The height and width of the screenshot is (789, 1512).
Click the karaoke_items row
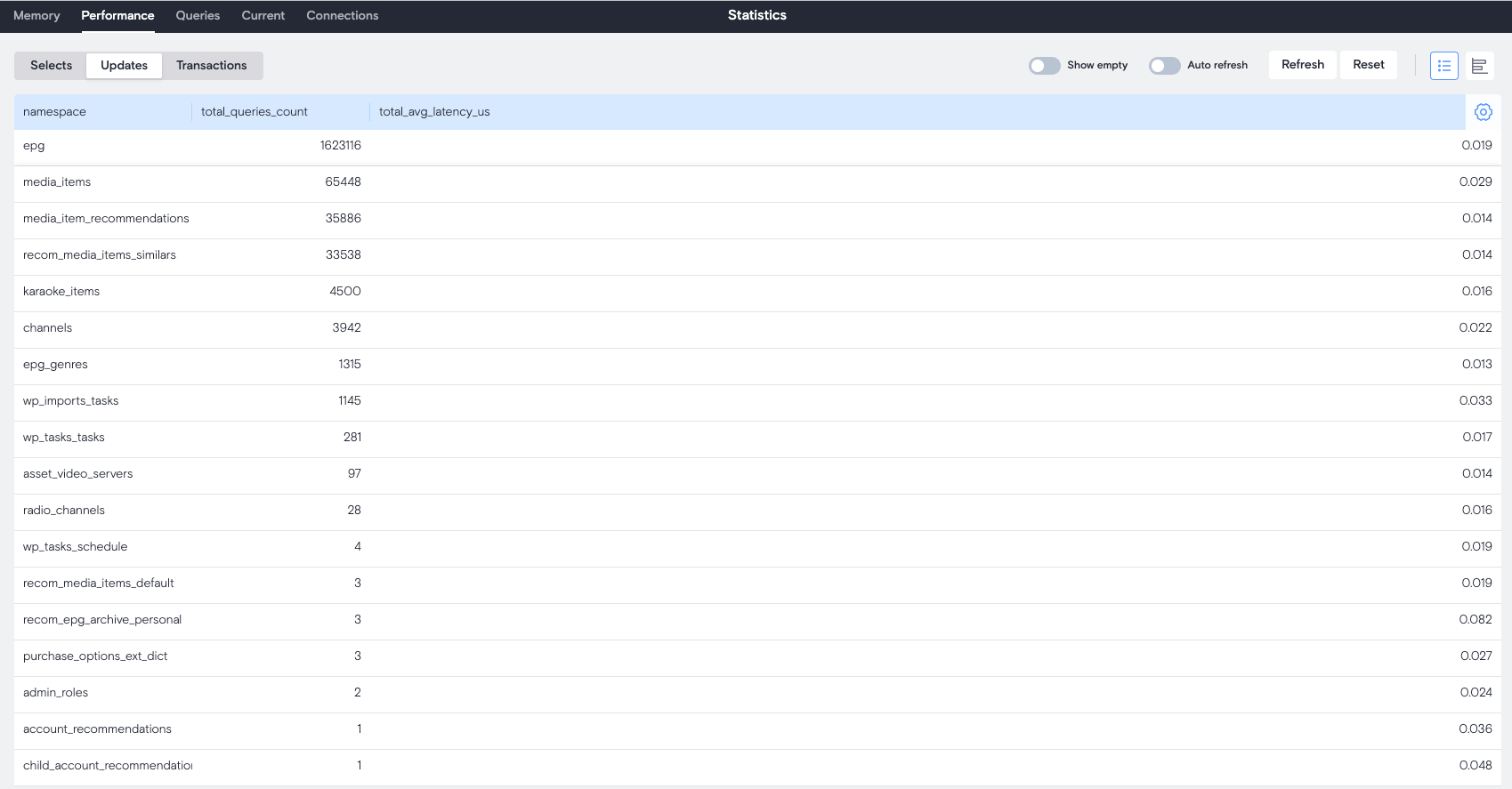click(61, 292)
